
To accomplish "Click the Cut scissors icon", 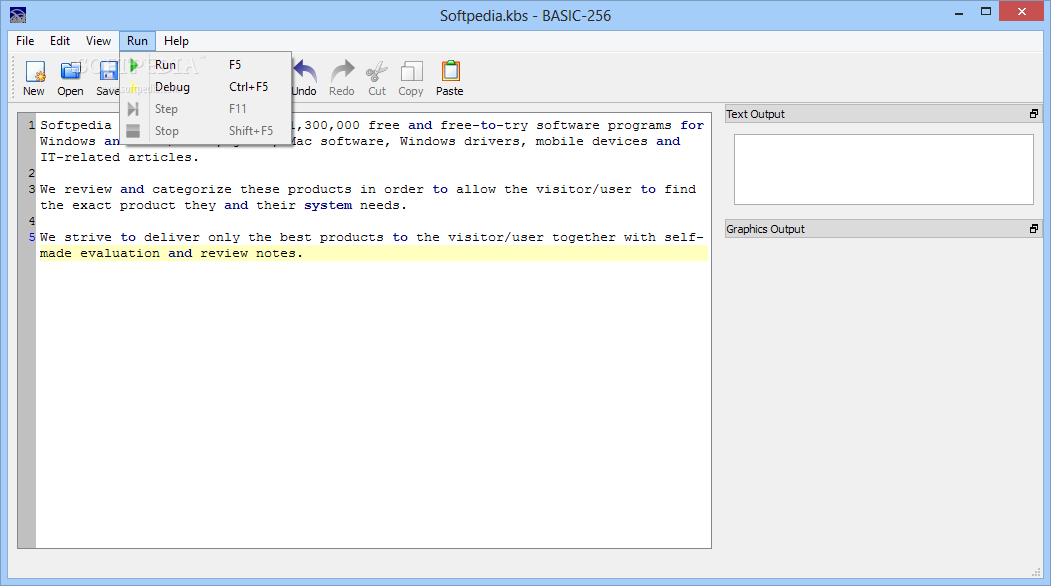I will 377,71.
